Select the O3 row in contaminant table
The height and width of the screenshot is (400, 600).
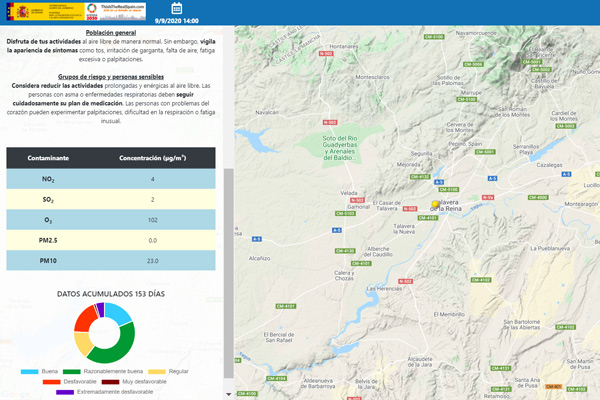[111, 220]
